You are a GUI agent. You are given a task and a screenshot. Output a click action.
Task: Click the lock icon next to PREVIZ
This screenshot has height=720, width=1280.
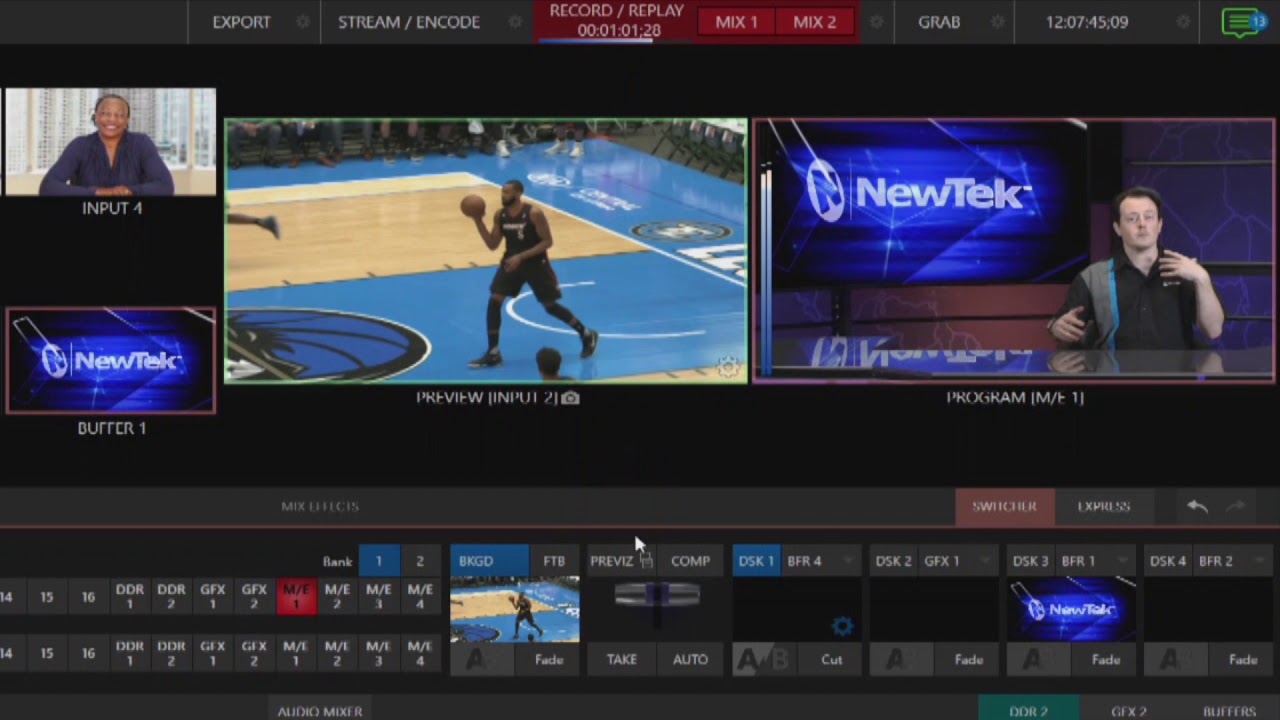(646, 562)
